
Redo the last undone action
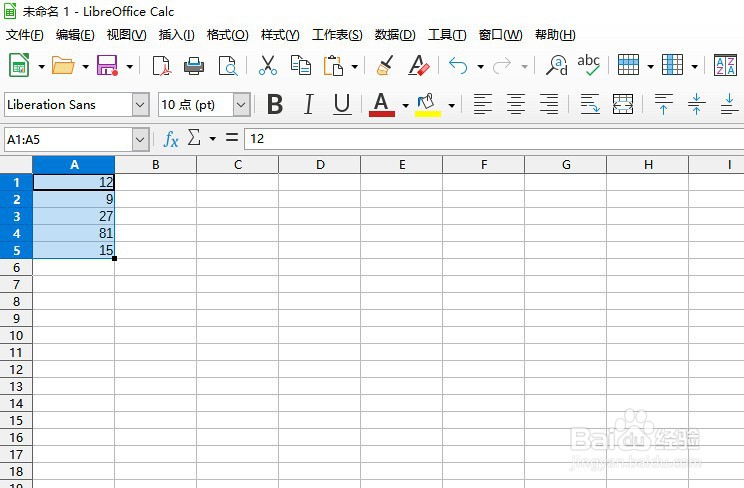pyautogui.click(x=502, y=66)
